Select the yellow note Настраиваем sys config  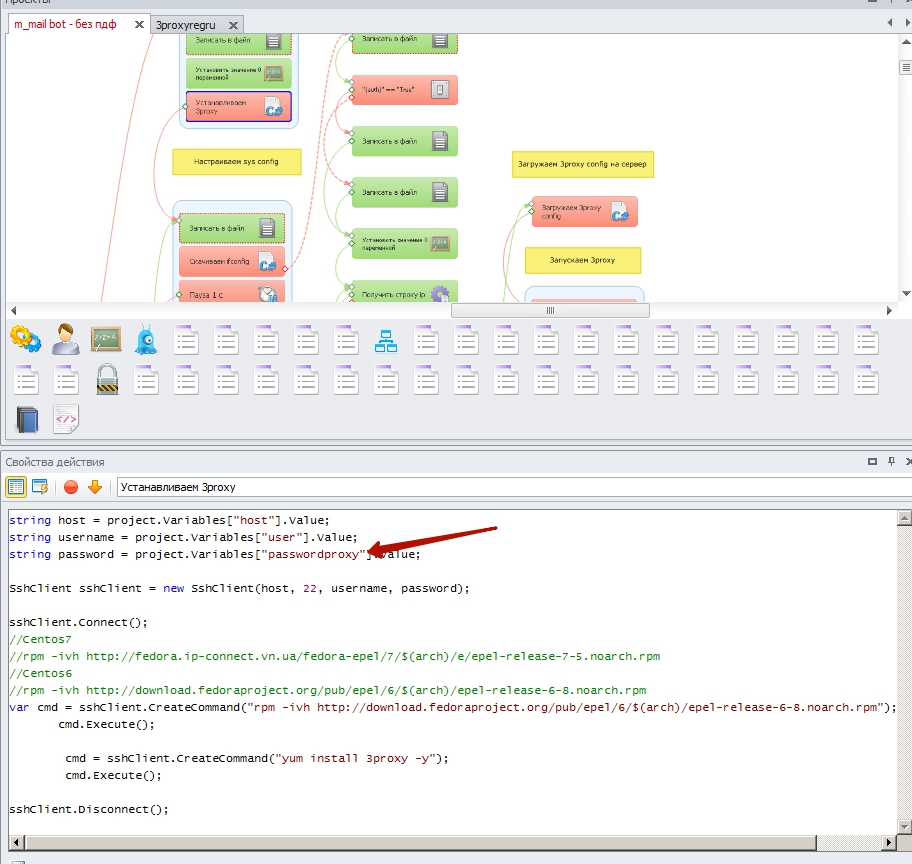tap(237, 162)
